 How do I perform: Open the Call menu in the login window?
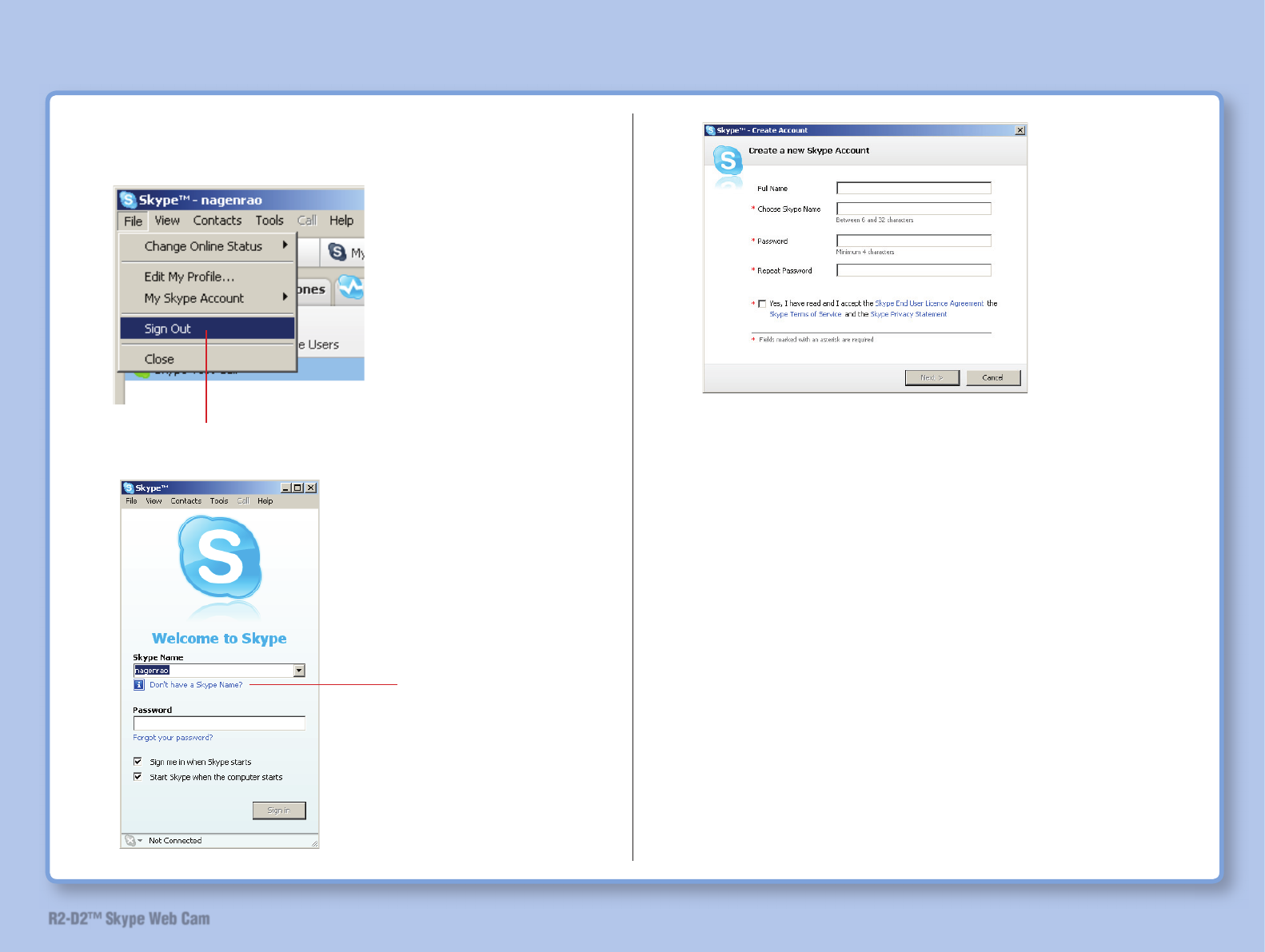click(x=243, y=501)
